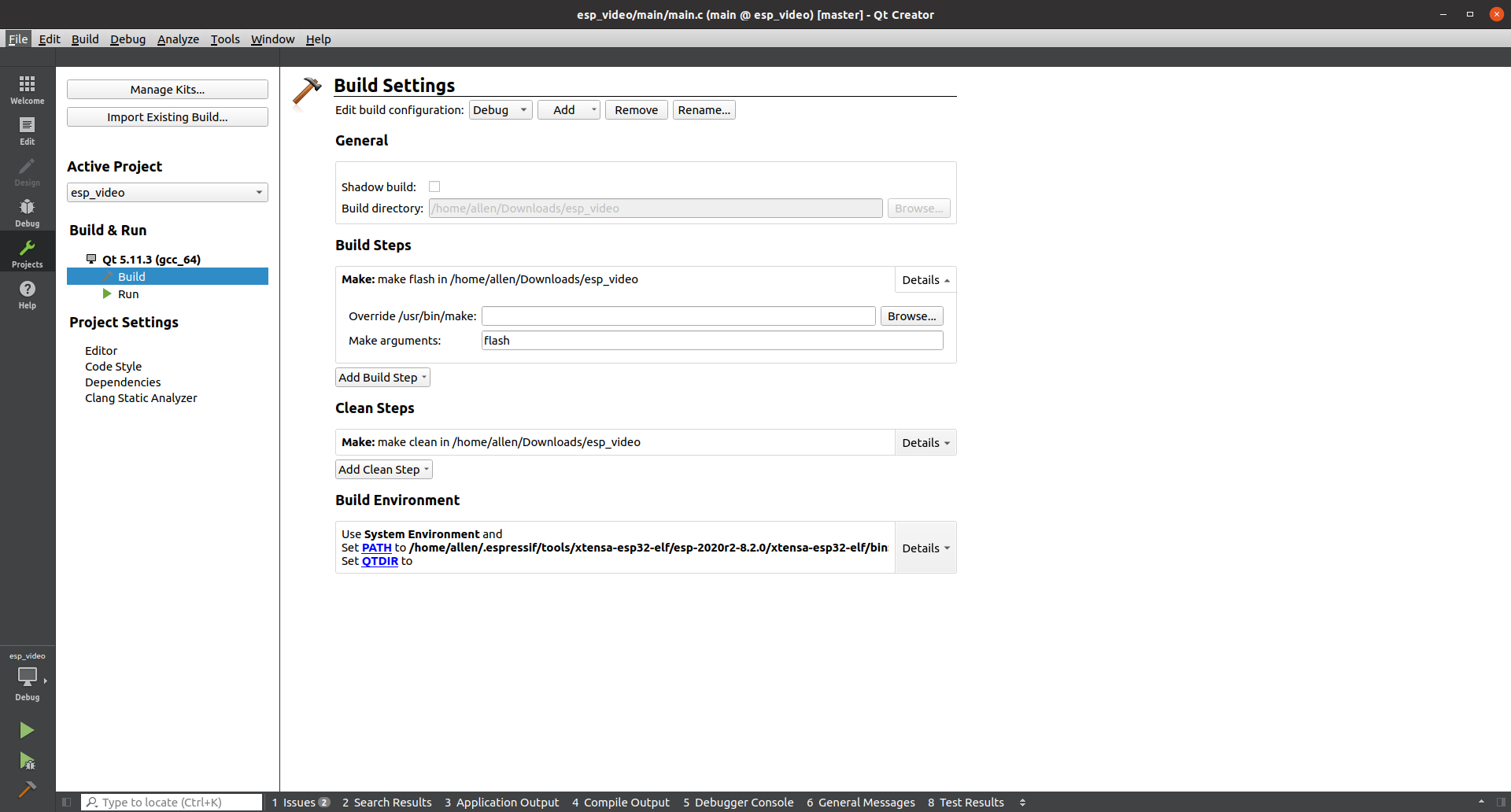Click the green Run button

click(27, 730)
